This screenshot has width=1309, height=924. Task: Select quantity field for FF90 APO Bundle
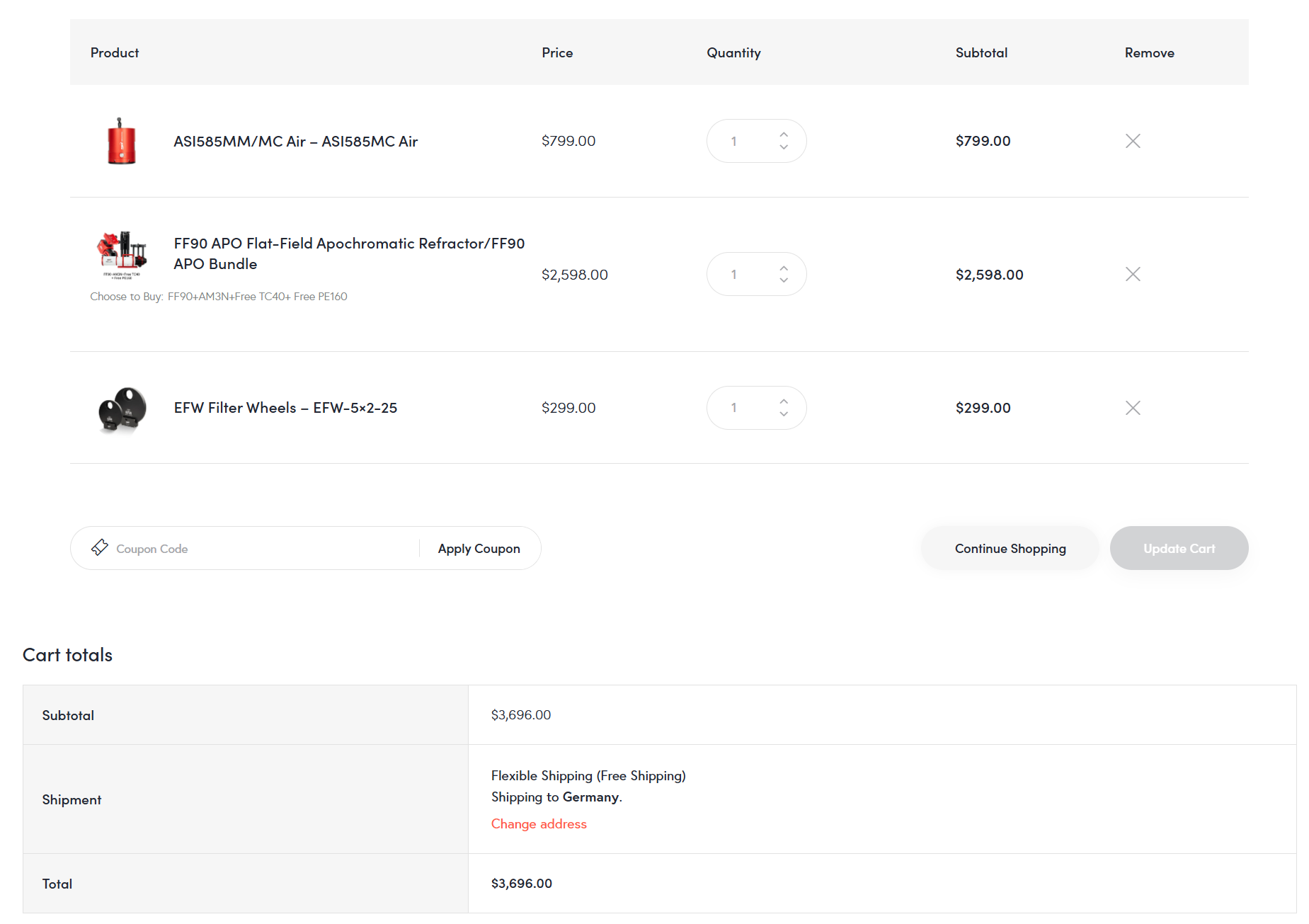pyautogui.click(x=756, y=274)
